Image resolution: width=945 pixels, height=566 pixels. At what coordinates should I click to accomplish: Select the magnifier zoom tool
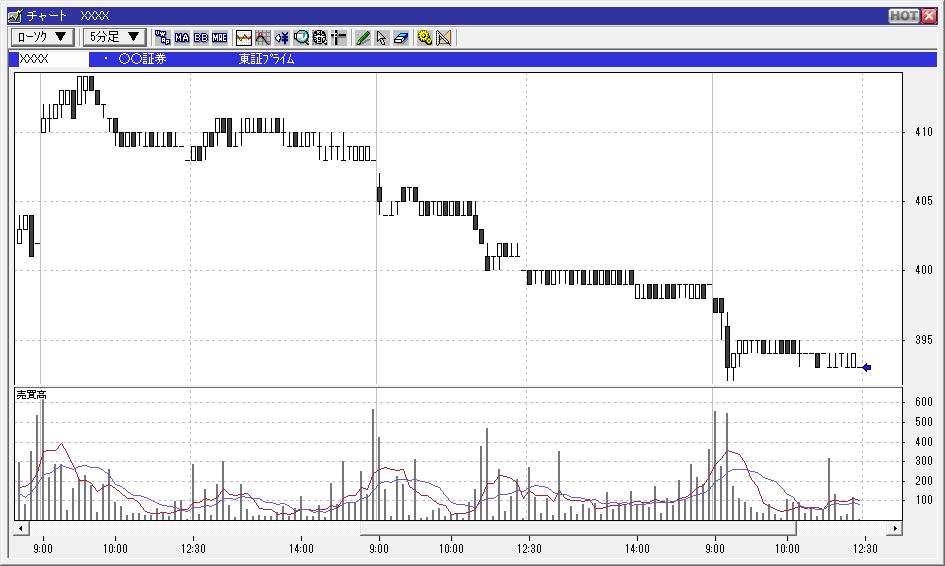pyautogui.click(x=301, y=38)
